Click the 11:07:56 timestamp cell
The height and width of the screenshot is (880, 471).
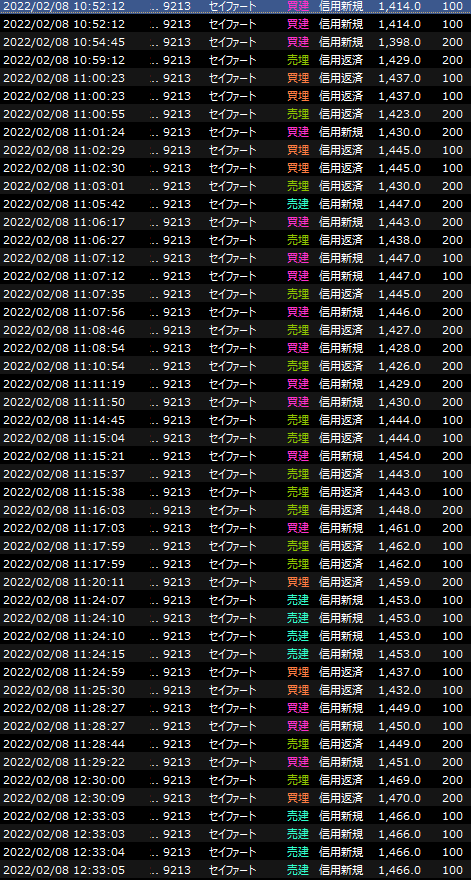(64, 311)
